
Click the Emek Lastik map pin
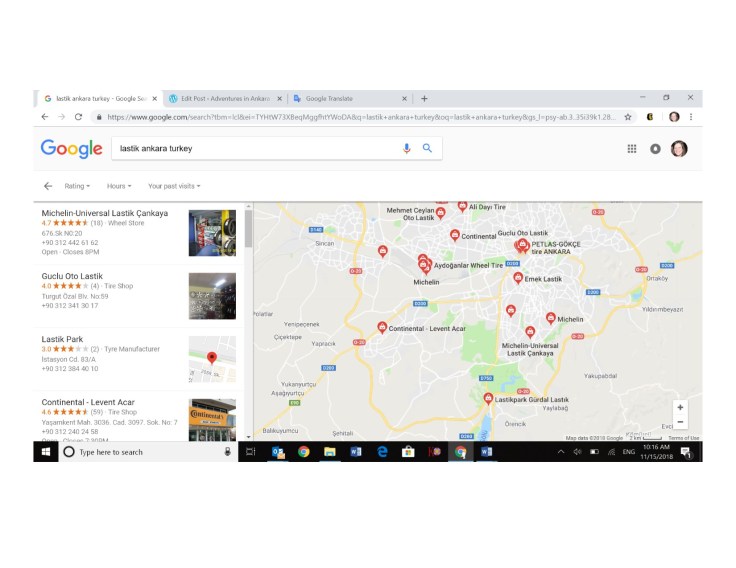(518, 278)
